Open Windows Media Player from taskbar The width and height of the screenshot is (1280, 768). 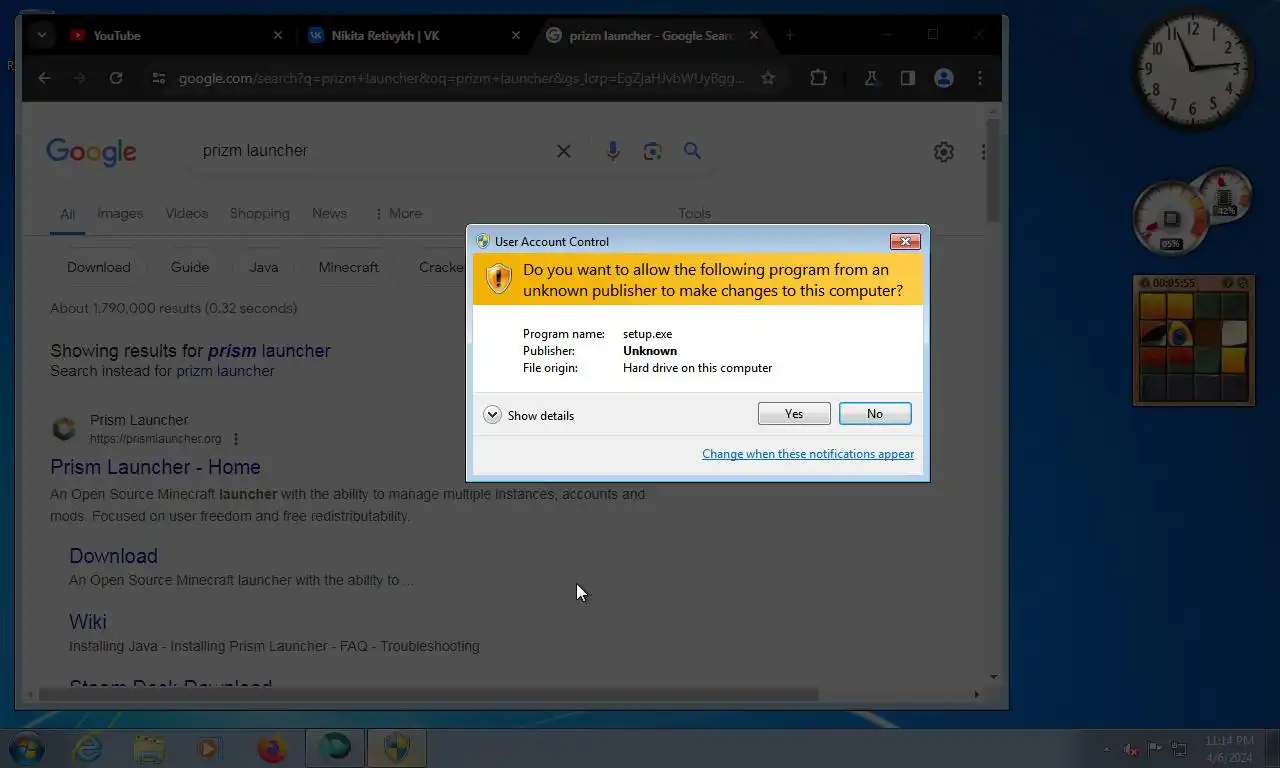[209, 748]
